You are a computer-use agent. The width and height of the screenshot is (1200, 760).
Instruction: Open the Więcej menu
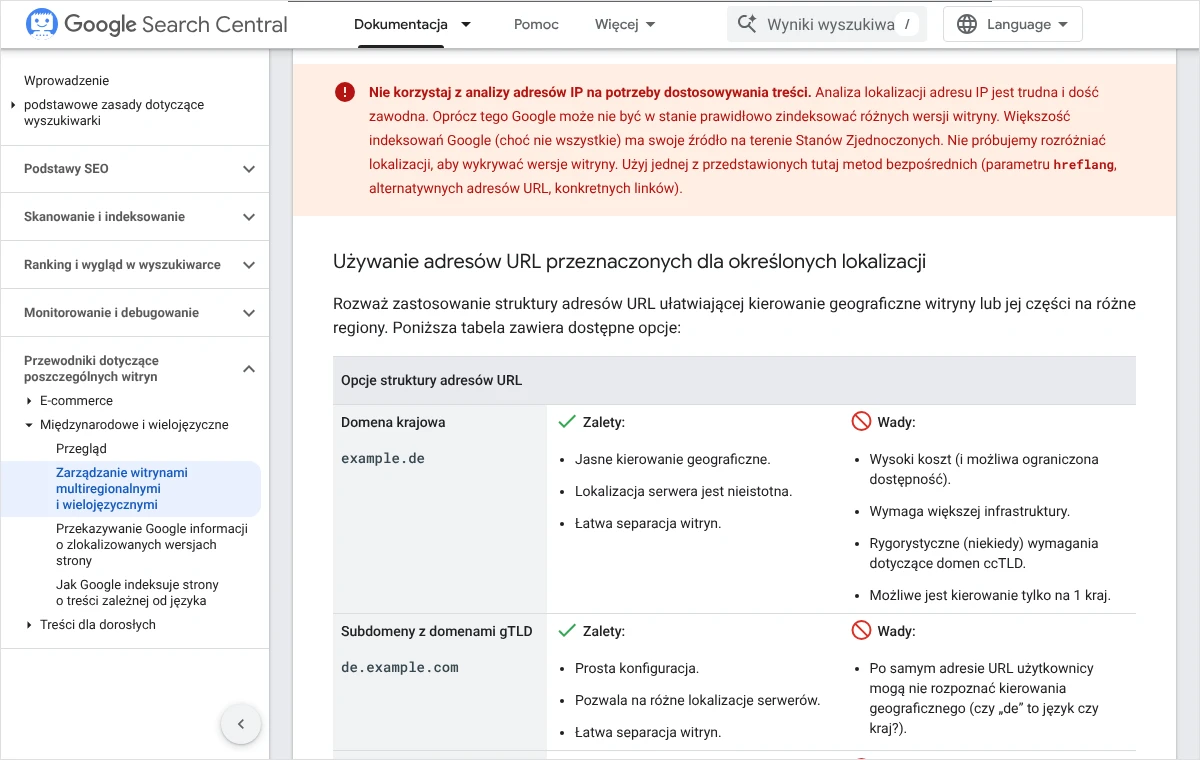[625, 24]
